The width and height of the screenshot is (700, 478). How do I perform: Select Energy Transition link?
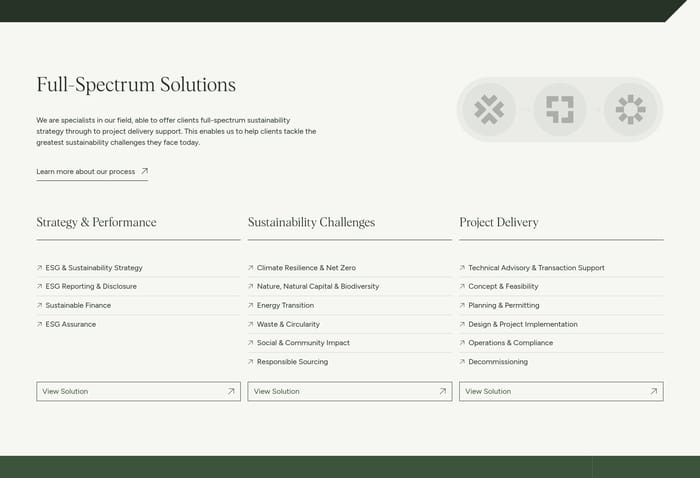[x=285, y=305]
